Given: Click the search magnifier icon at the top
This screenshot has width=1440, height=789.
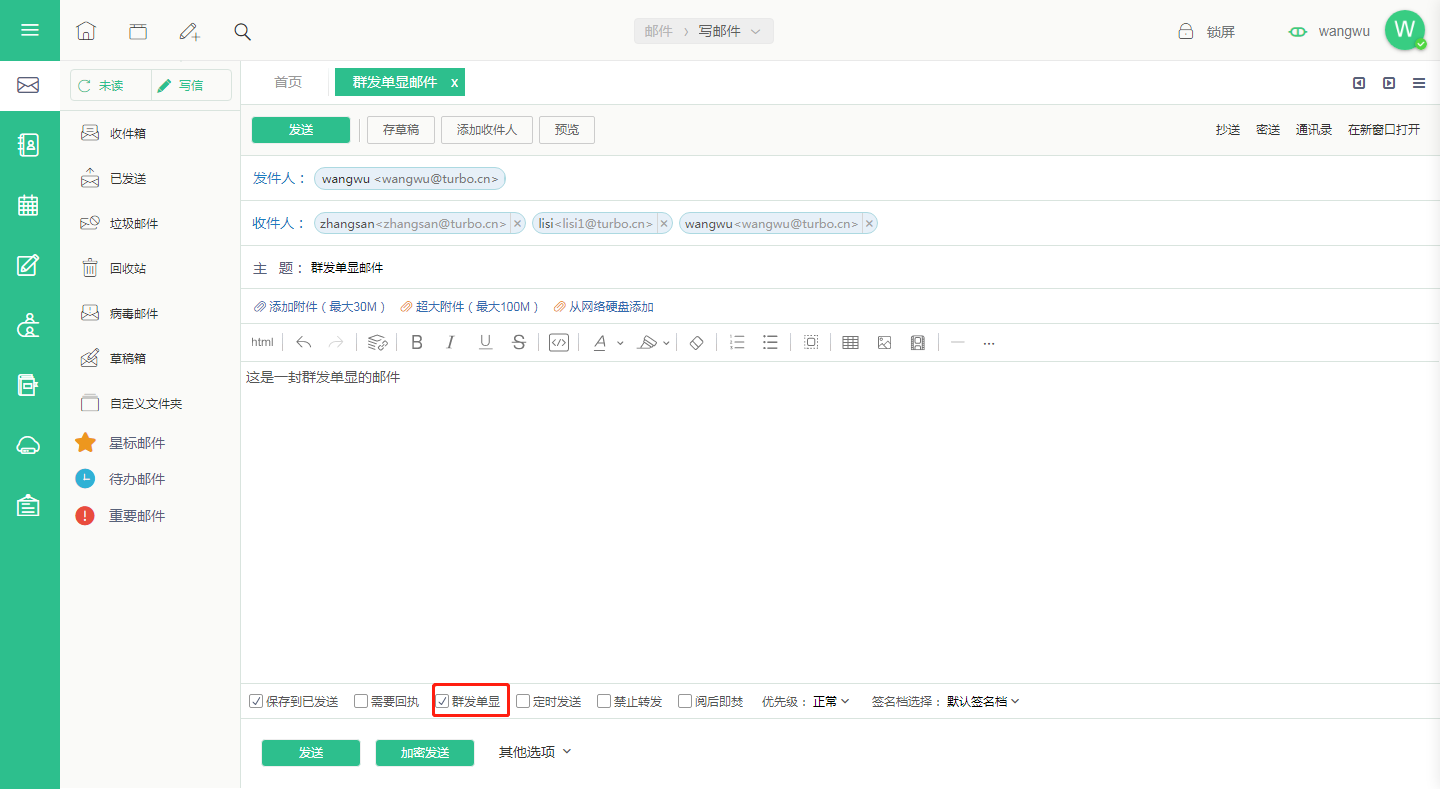Looking at the screenshot, I should pyautogui.click(x=242, y=31).
